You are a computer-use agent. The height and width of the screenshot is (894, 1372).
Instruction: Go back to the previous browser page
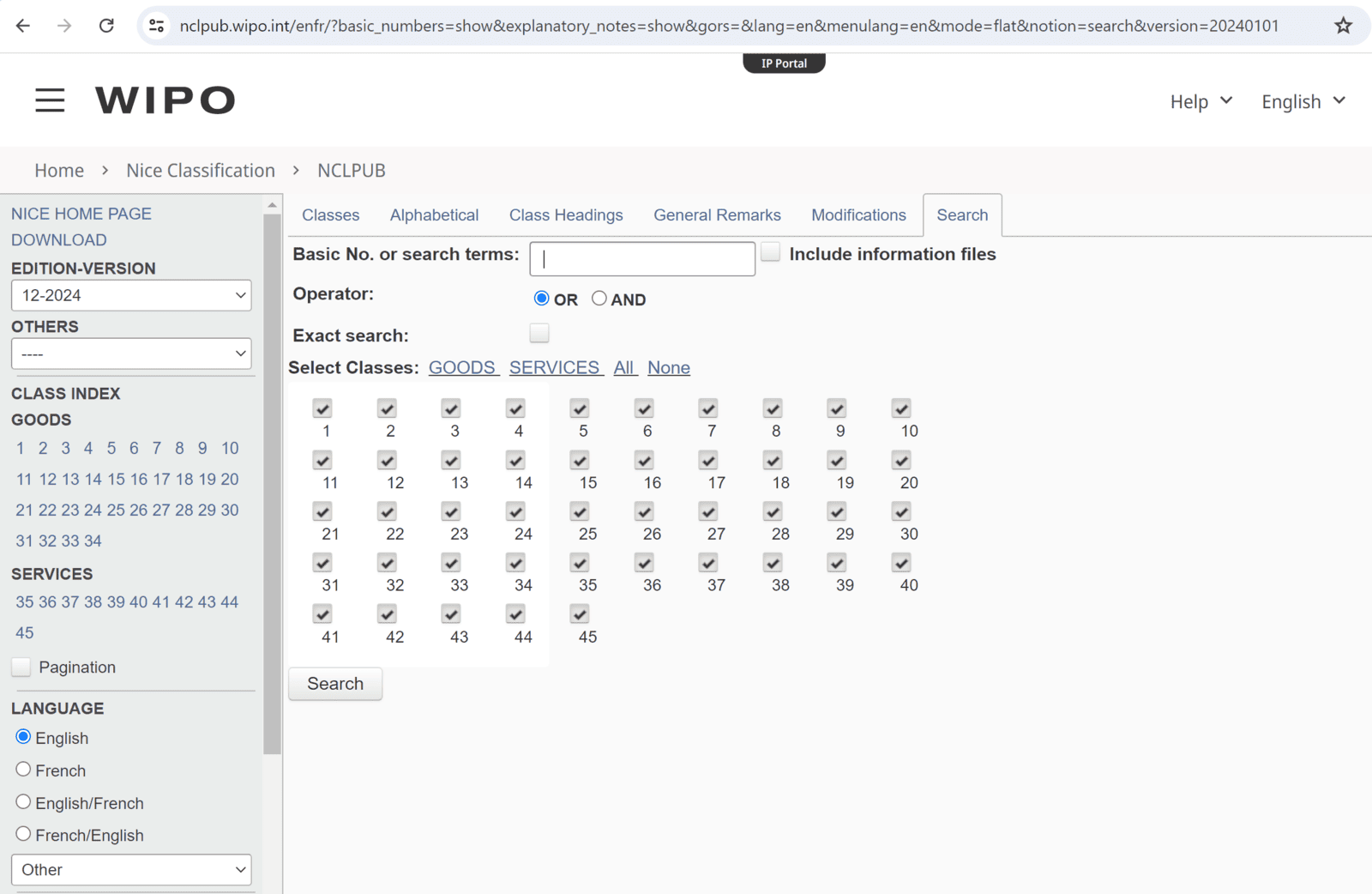(x=23, y=26)
